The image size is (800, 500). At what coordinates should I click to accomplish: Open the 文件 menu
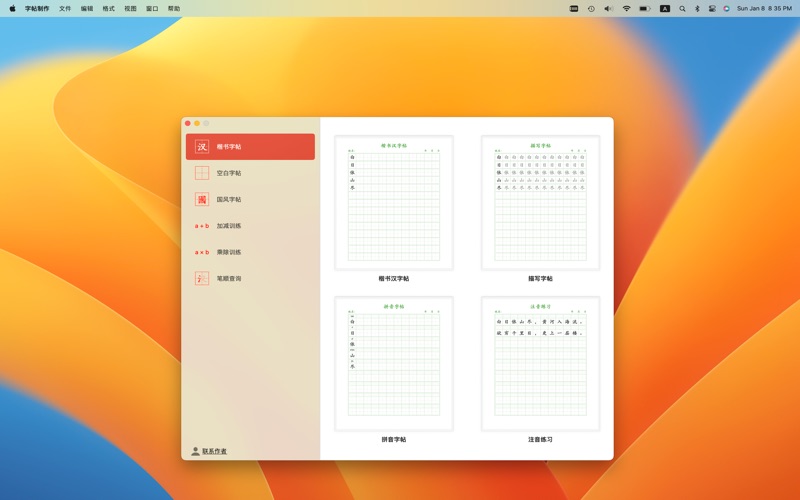pyautogui.click(x=65, y=8)
